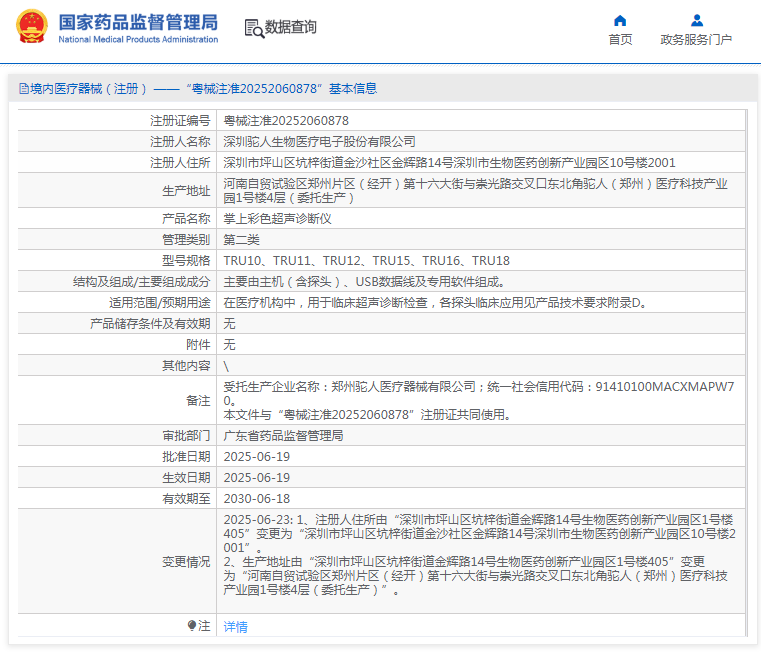Click registrant name 深圳驼人生物医疗电子股份有限公司
761x652 pixels.
(319, 141)
